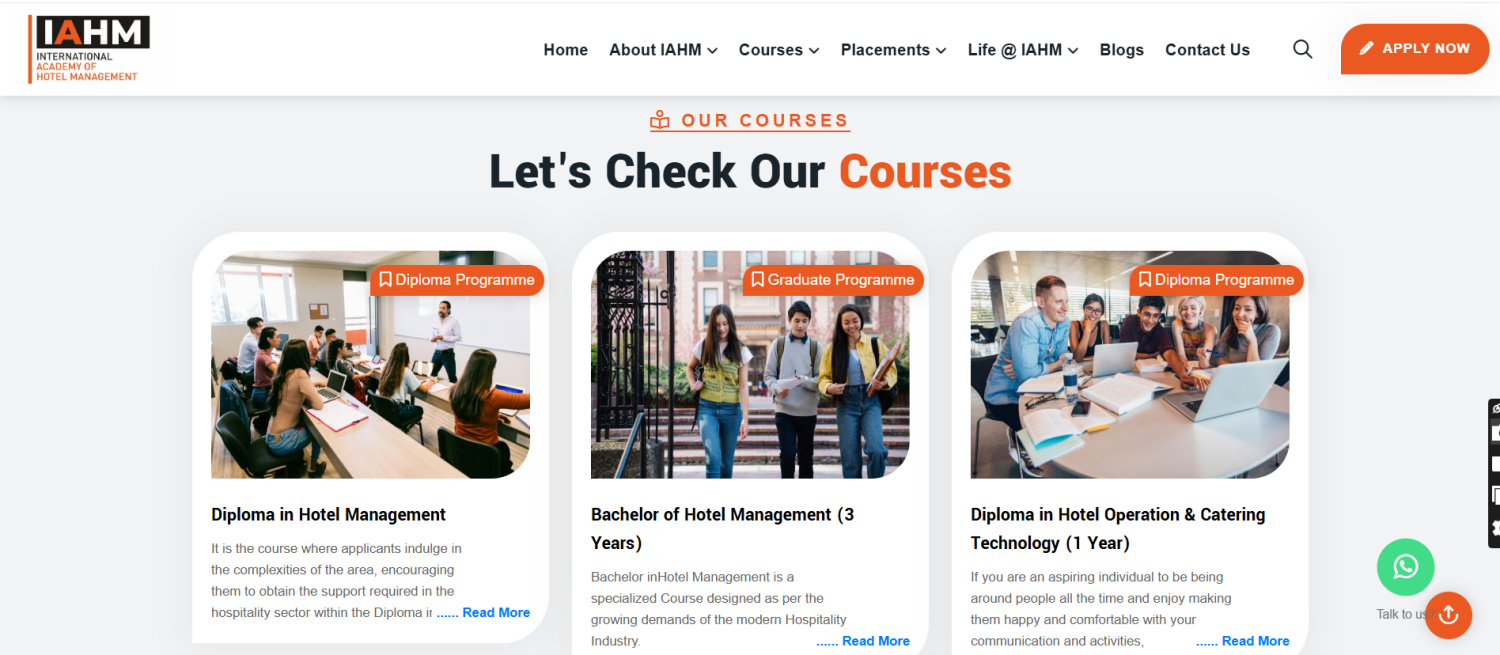Click the IAHM logo
This screenshot has width=1500, height=655.
(89, 49)
